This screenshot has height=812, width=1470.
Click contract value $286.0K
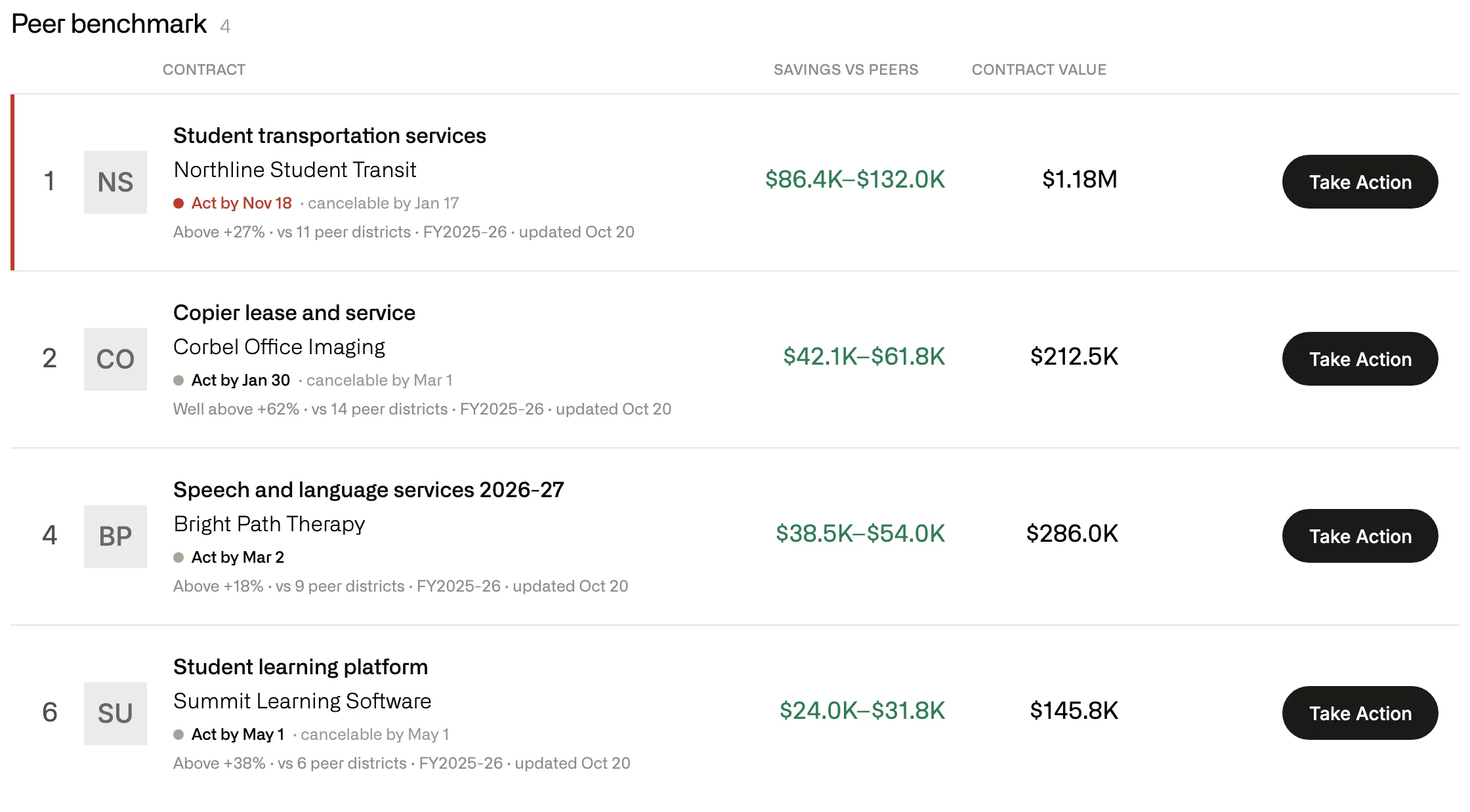pyautogui.click(x=1072, y=533)
